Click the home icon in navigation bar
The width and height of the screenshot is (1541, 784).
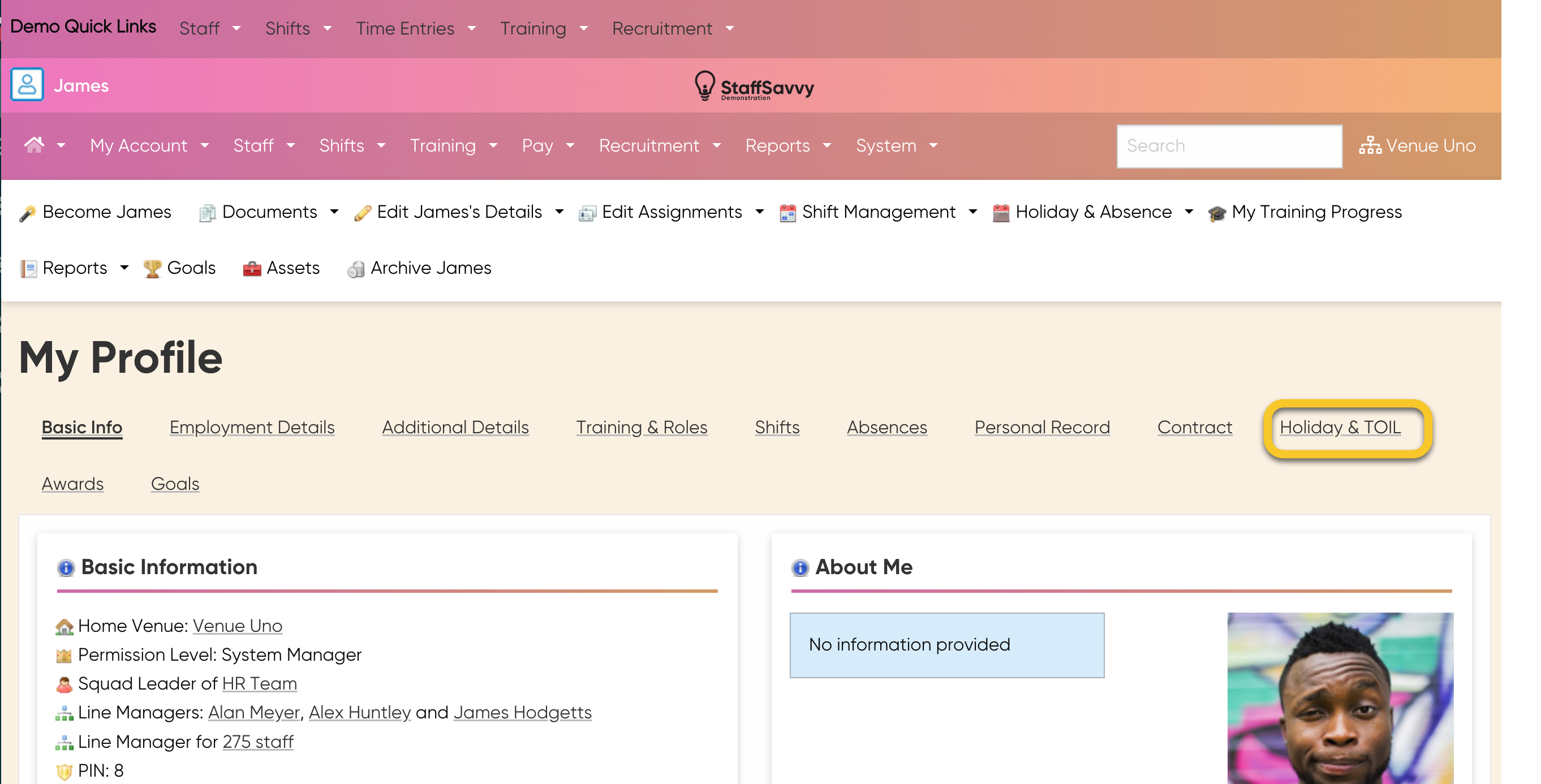pos(34,145)
